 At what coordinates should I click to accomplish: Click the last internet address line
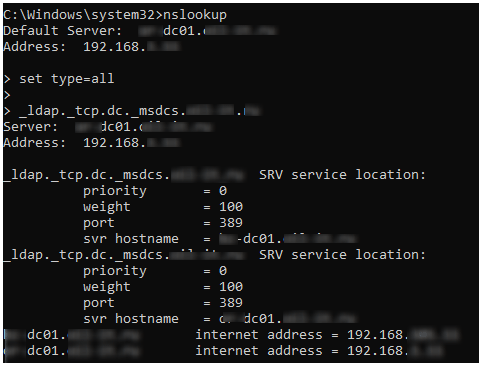223,351
